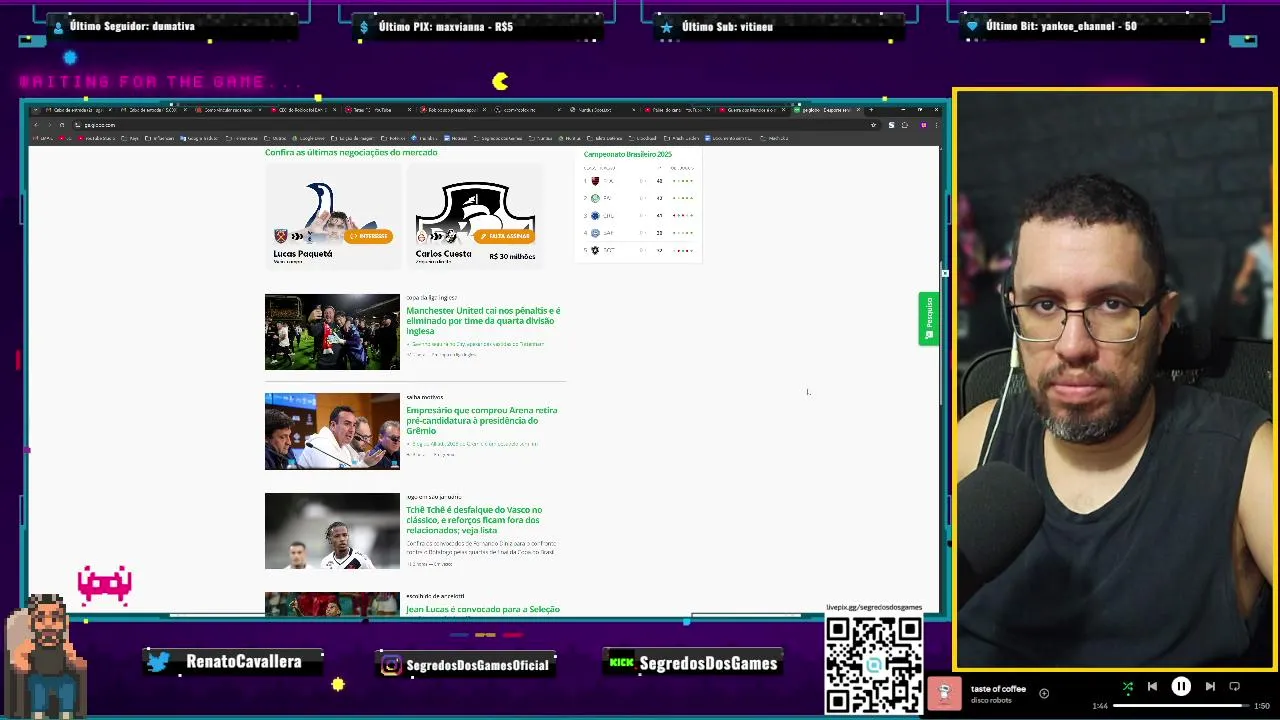Click 'Confira as últimas negociações do mercado' heading
The width and height of the screenshot is (1280, 720).
coord(351,152)
